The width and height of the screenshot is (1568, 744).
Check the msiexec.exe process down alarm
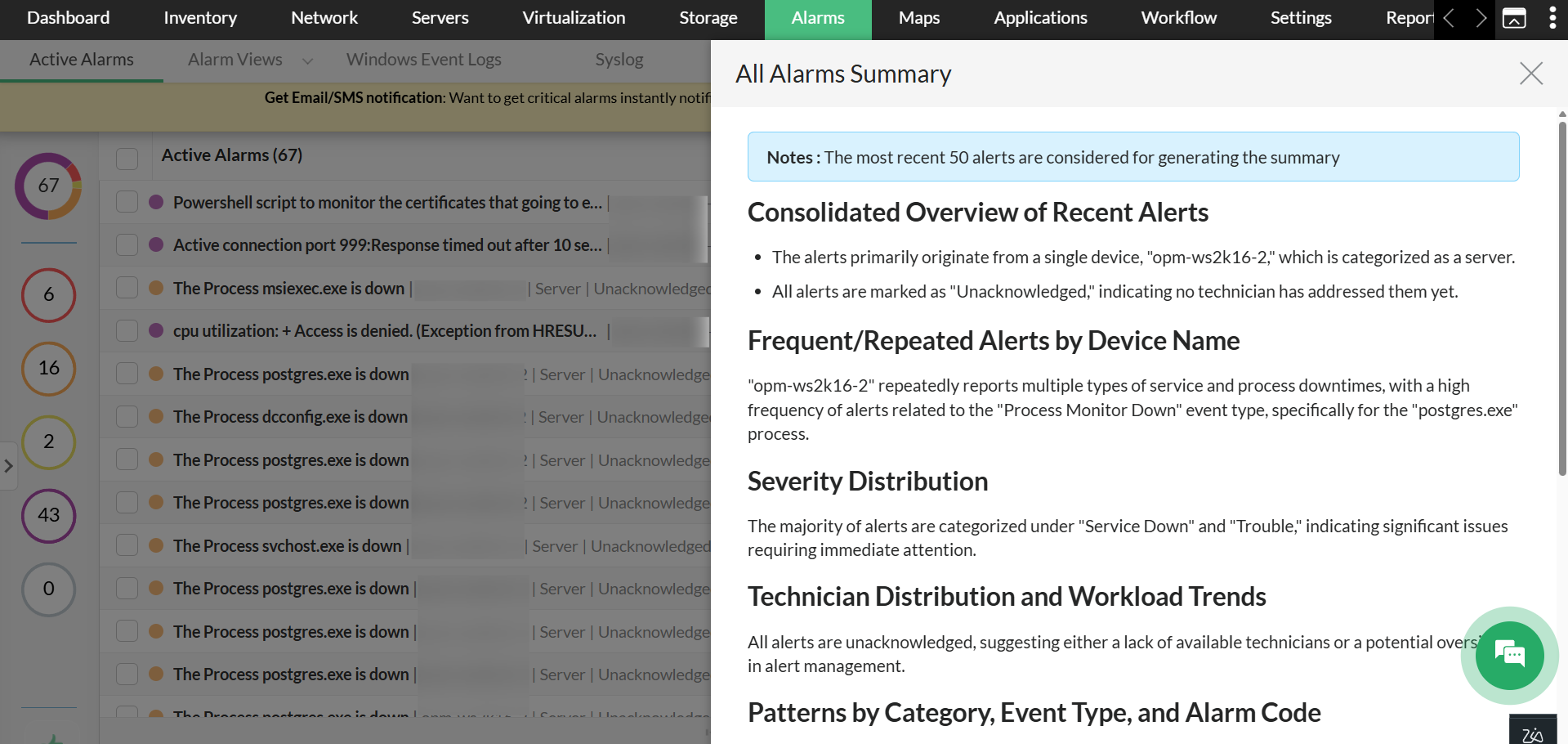click(x=127, y=288)
